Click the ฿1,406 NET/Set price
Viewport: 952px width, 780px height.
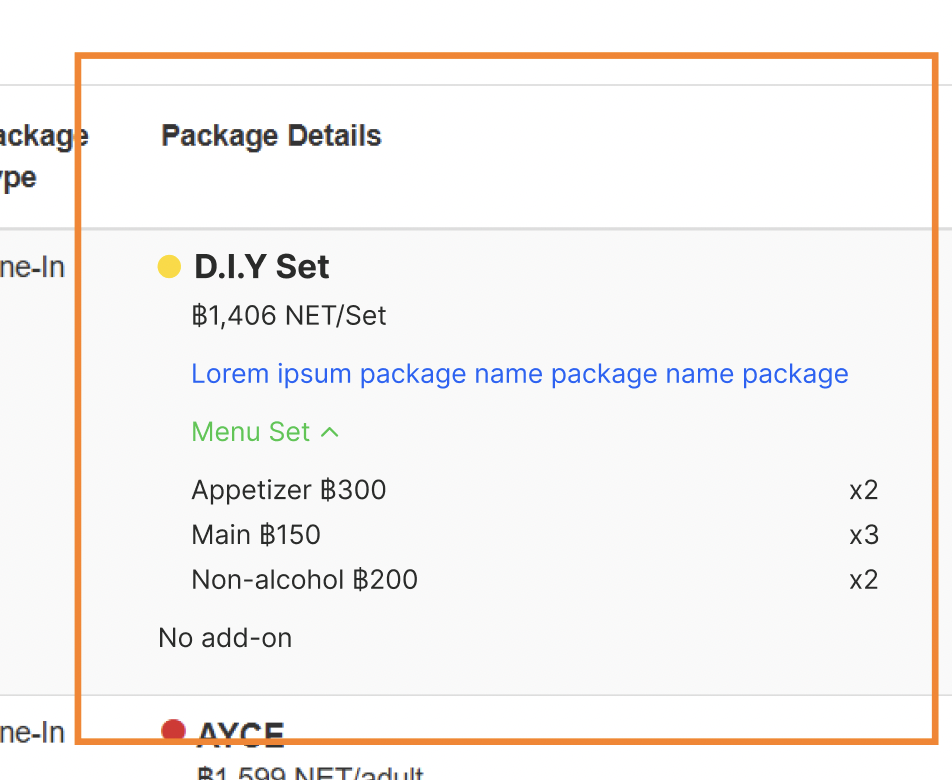click(289, 316)
